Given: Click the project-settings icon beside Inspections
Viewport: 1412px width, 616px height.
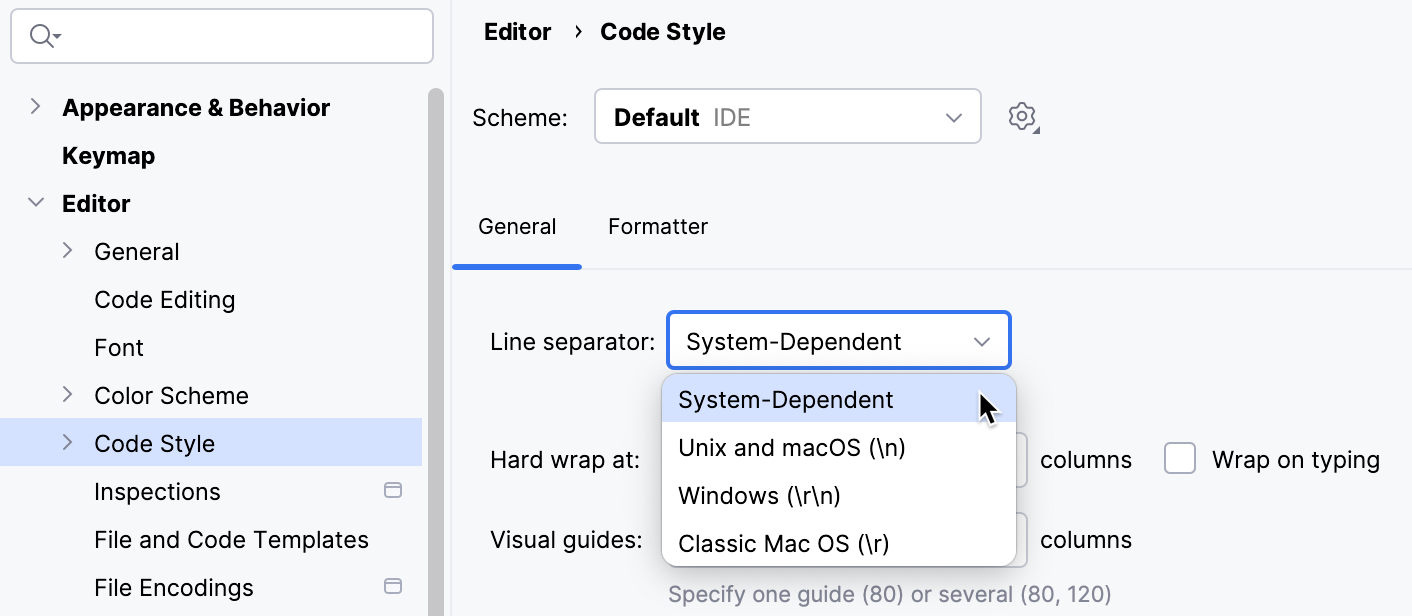Looking at the screenshot, I should point(393,490).
